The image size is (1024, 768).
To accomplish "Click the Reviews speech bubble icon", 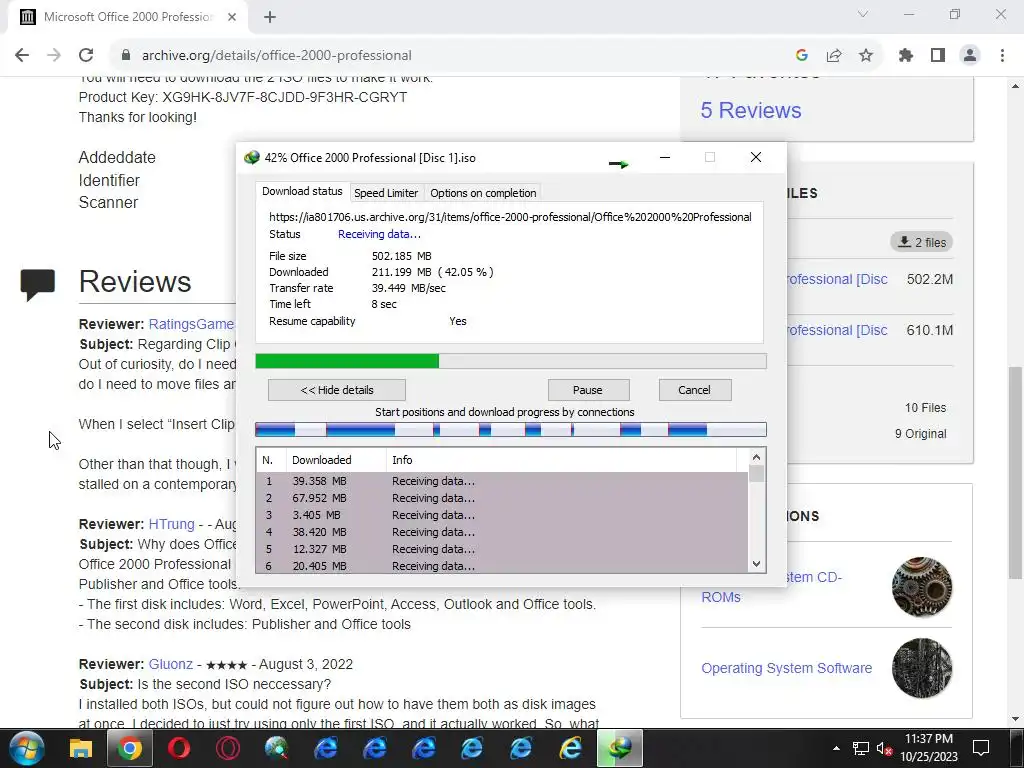I will coord(37,284).
